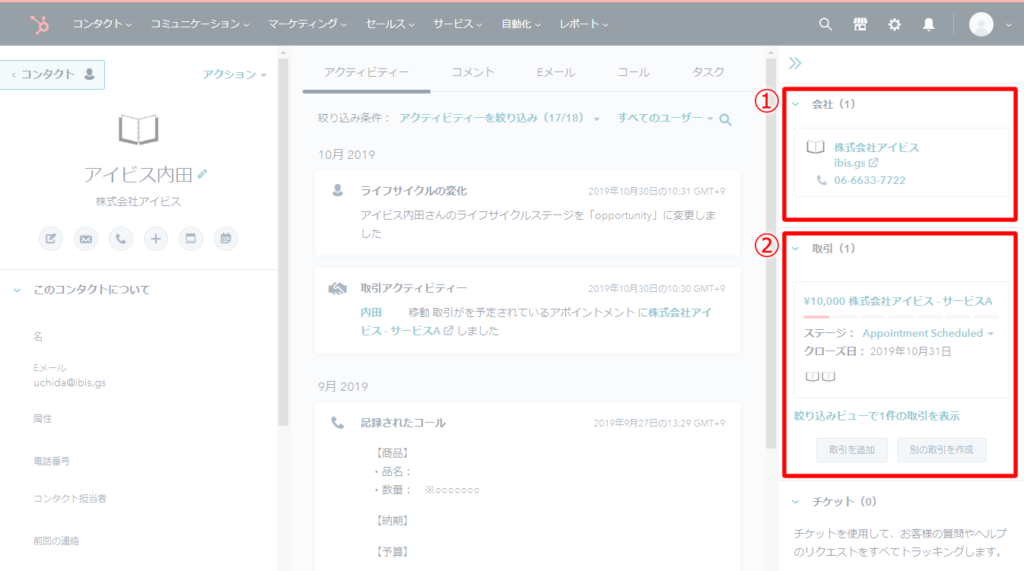Click the associated record icons in deal card
This screenshot has width=1024, height=571.
820,376
